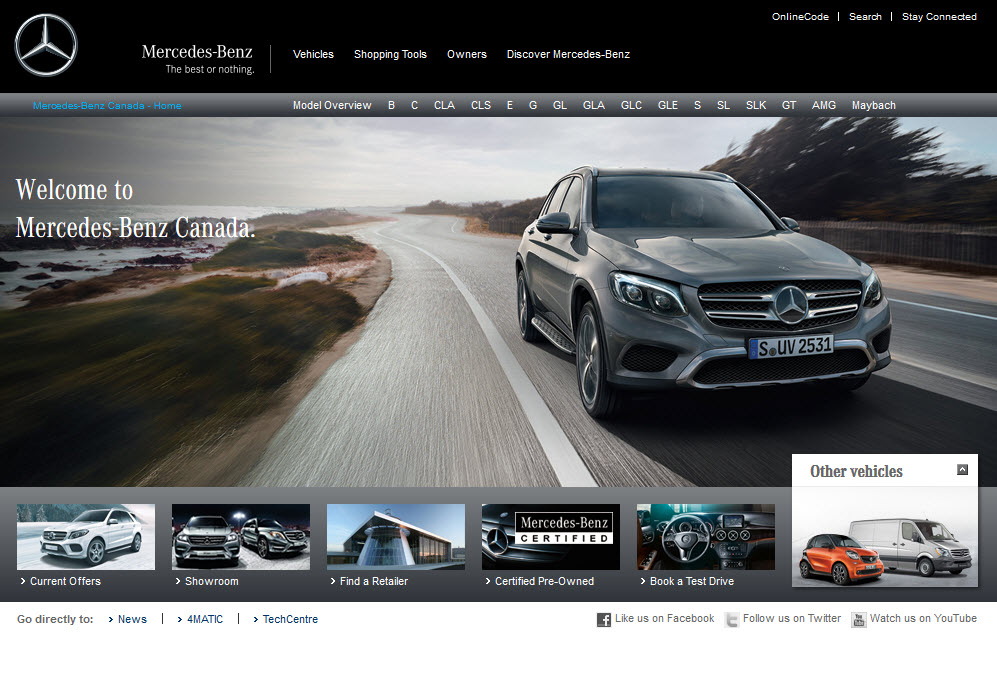Click the Mercedes-Benz star logo

point(46,45)
